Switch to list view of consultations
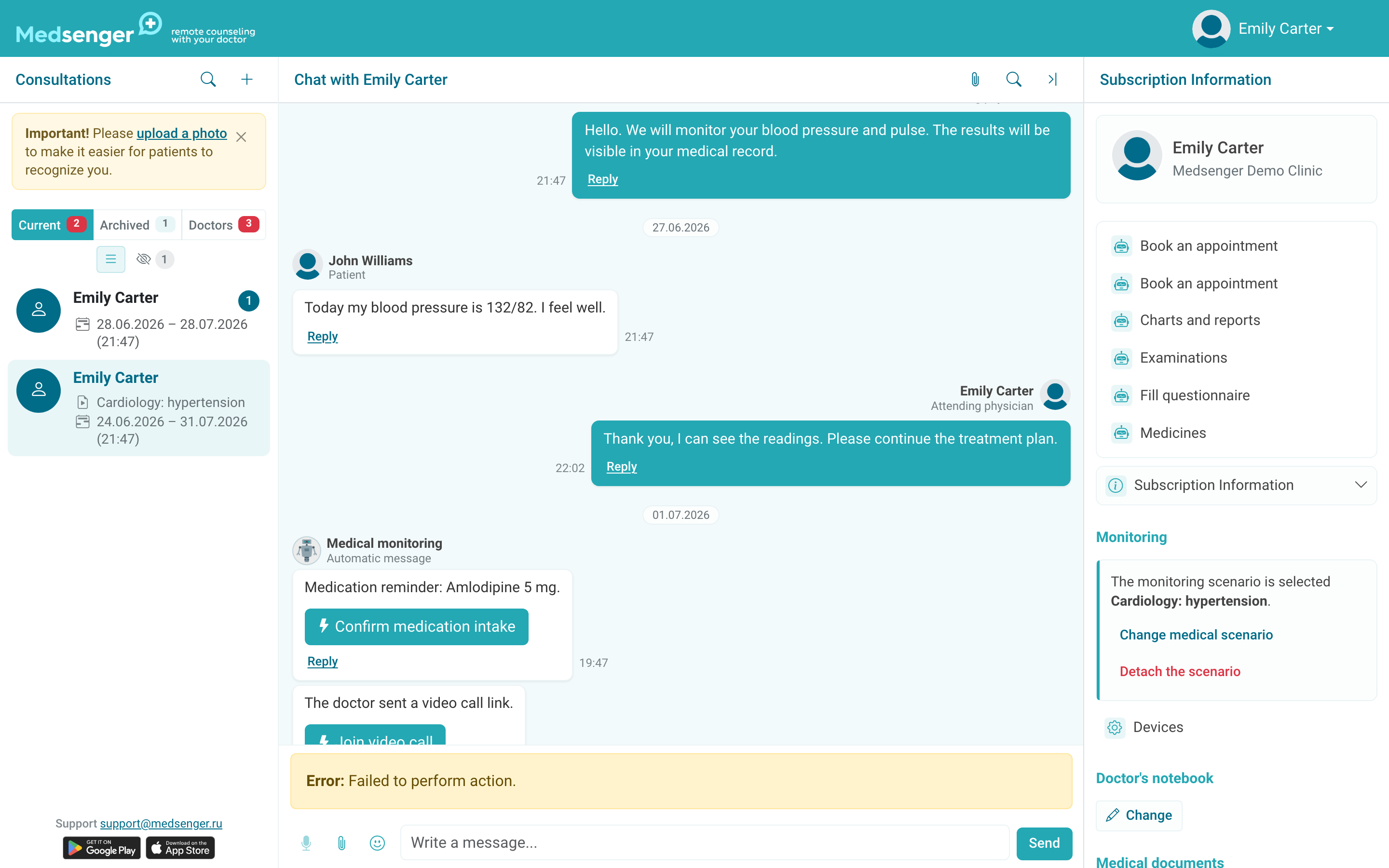This screenshot has width=1389, height=868. tap(111, 259)
